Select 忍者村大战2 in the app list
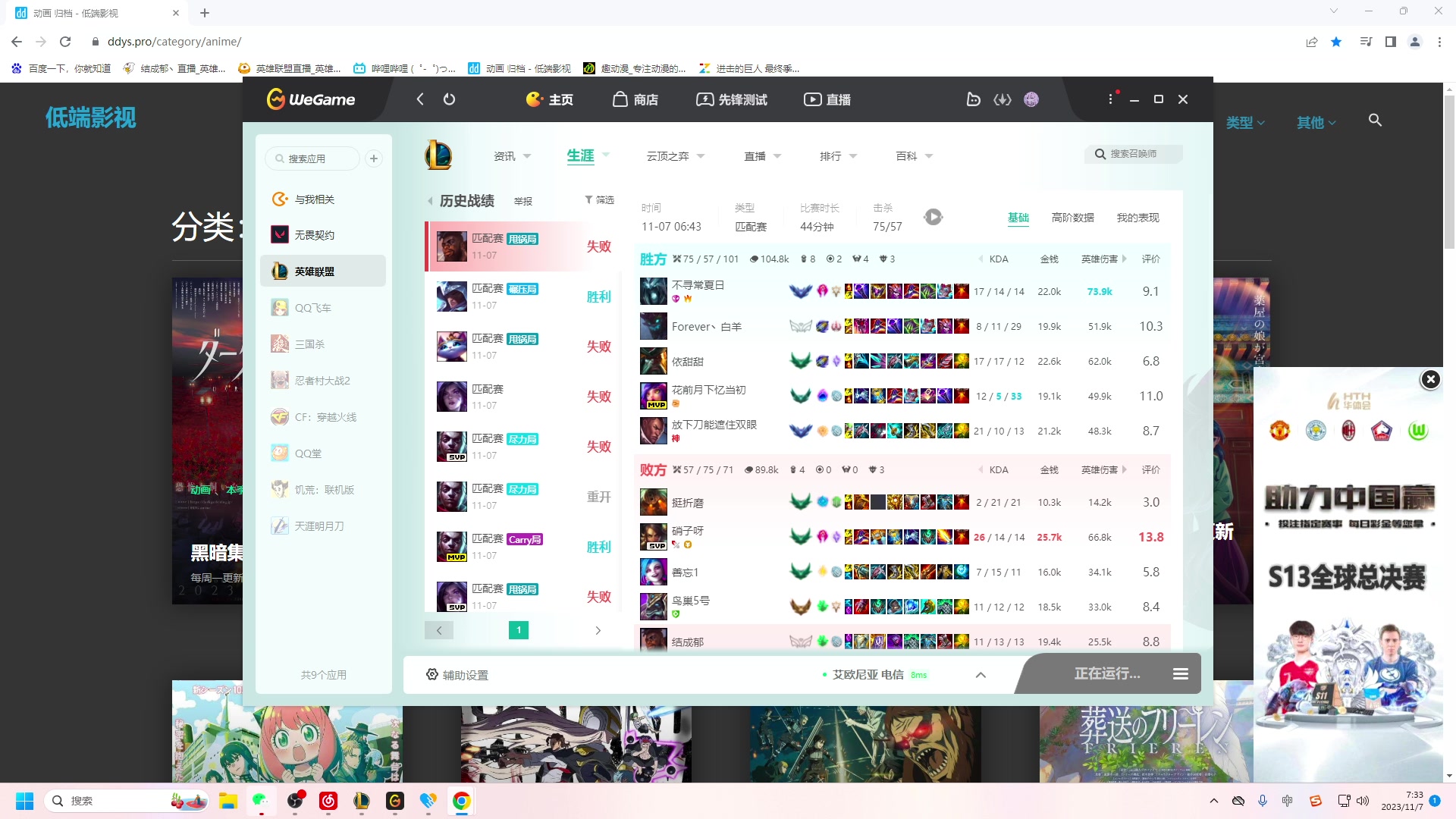 323,381
